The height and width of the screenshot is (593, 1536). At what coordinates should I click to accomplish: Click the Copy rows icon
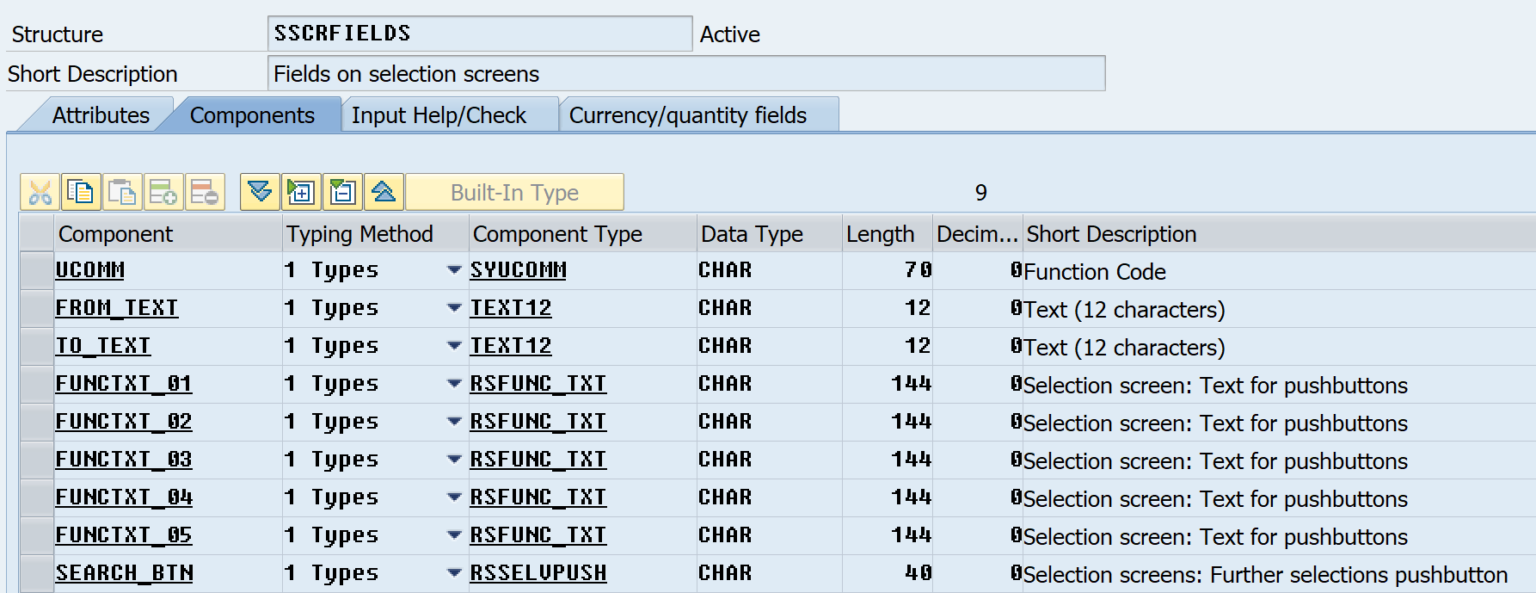[x=81, y=191]
